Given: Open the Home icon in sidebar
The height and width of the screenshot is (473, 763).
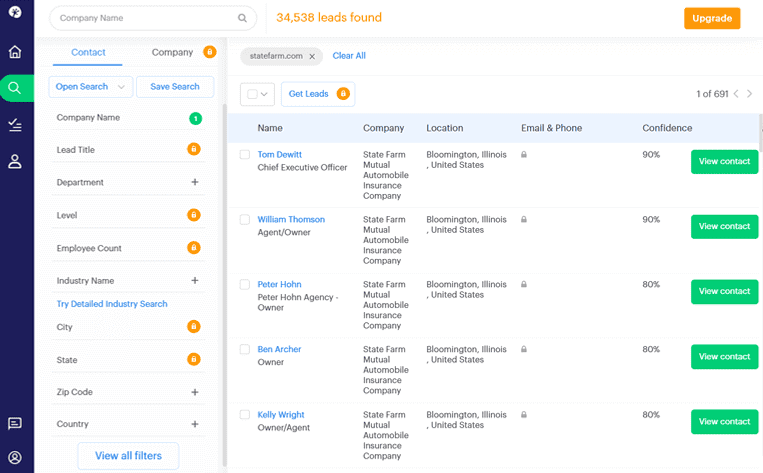Looking at the screenshot, I should point(15,52).
